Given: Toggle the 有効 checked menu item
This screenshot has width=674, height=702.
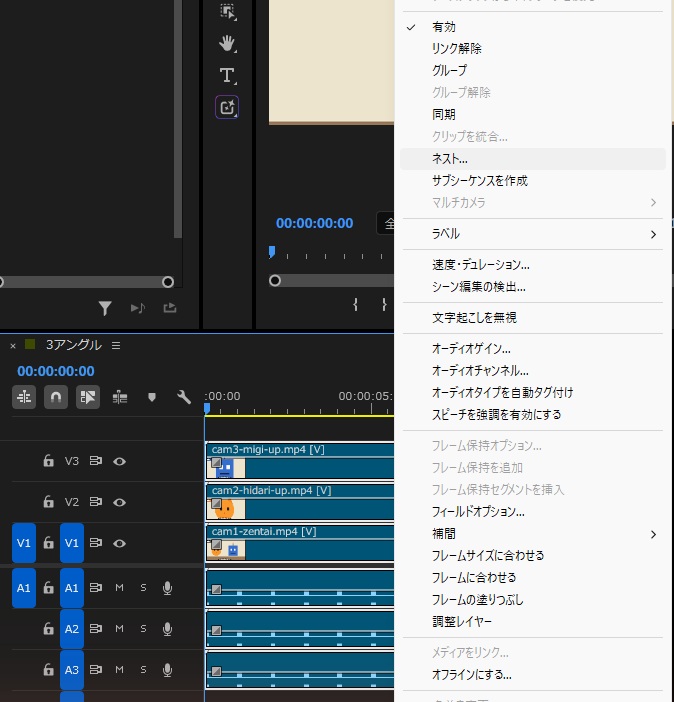Looking at the screenshot, I should point(532,27).
